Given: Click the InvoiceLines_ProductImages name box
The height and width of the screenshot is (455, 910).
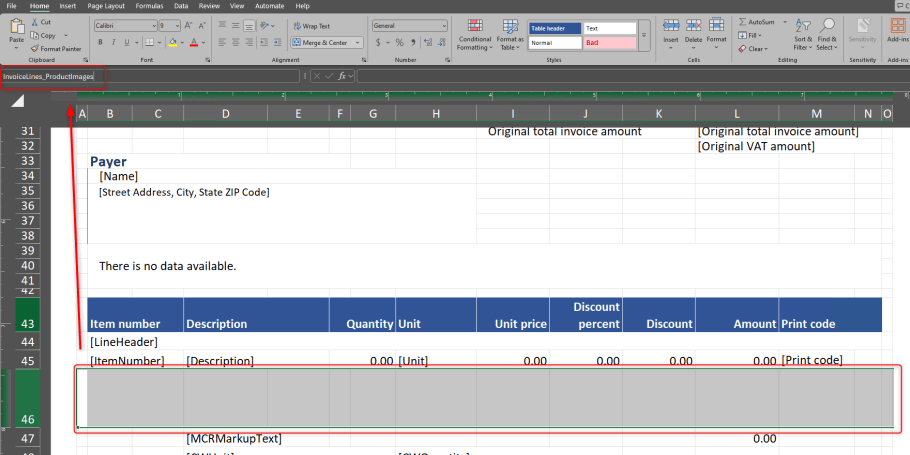Looking at the screenshot, I should pos(48,76).
